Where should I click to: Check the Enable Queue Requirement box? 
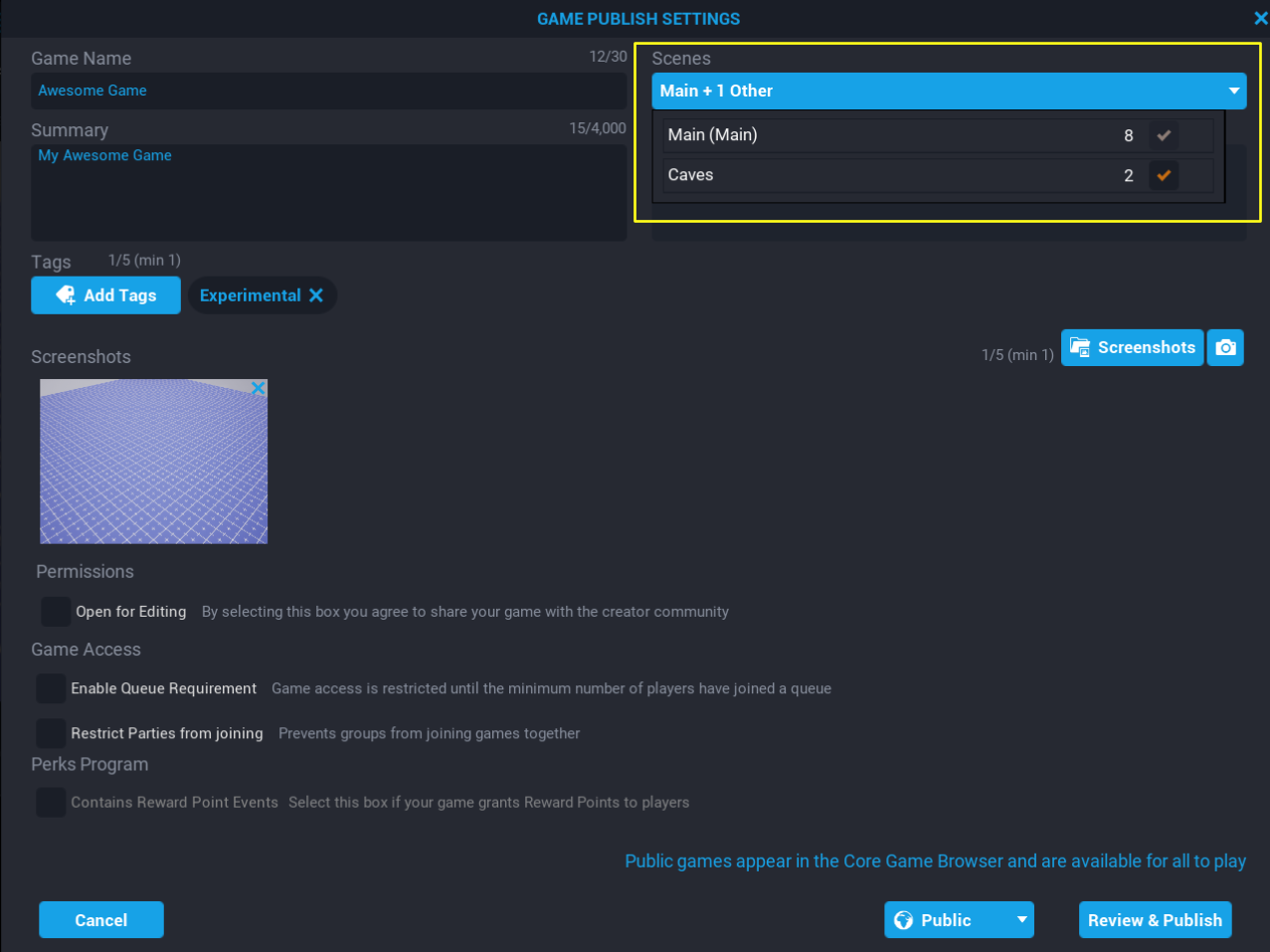(51, 688)
